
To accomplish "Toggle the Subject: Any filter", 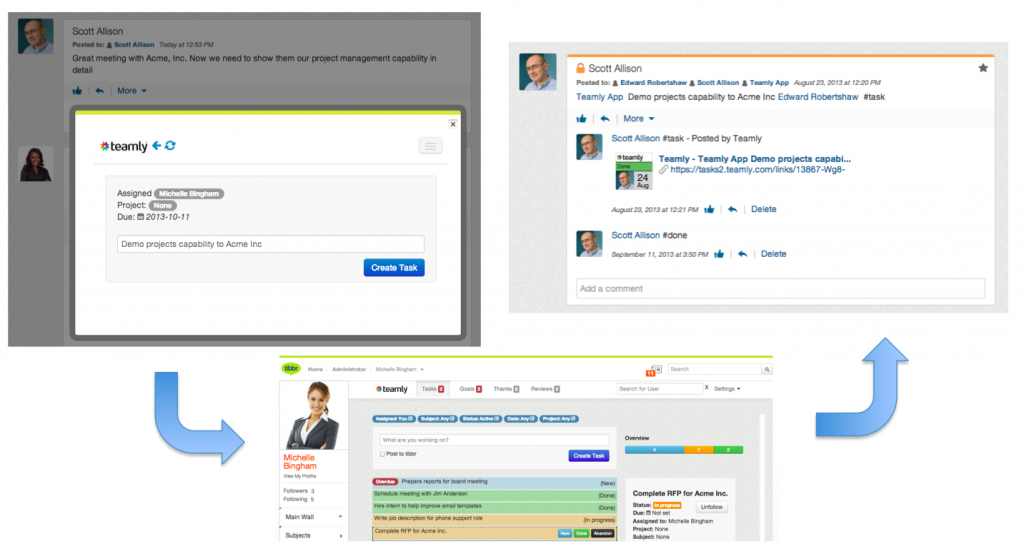I will click(x=438, y=418).
